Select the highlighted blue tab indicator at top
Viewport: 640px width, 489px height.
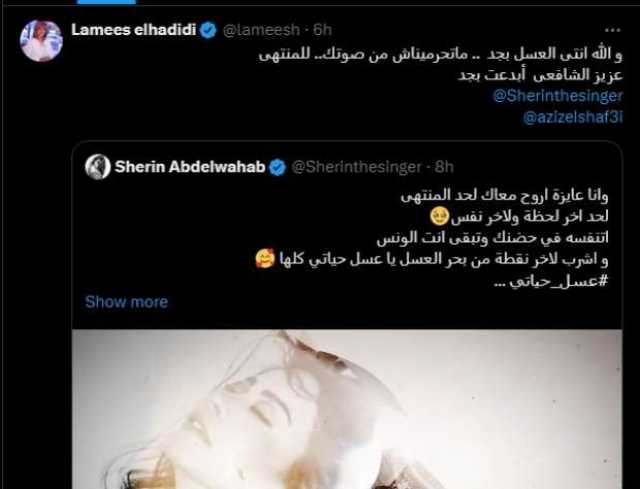click(x=106, y=2)
